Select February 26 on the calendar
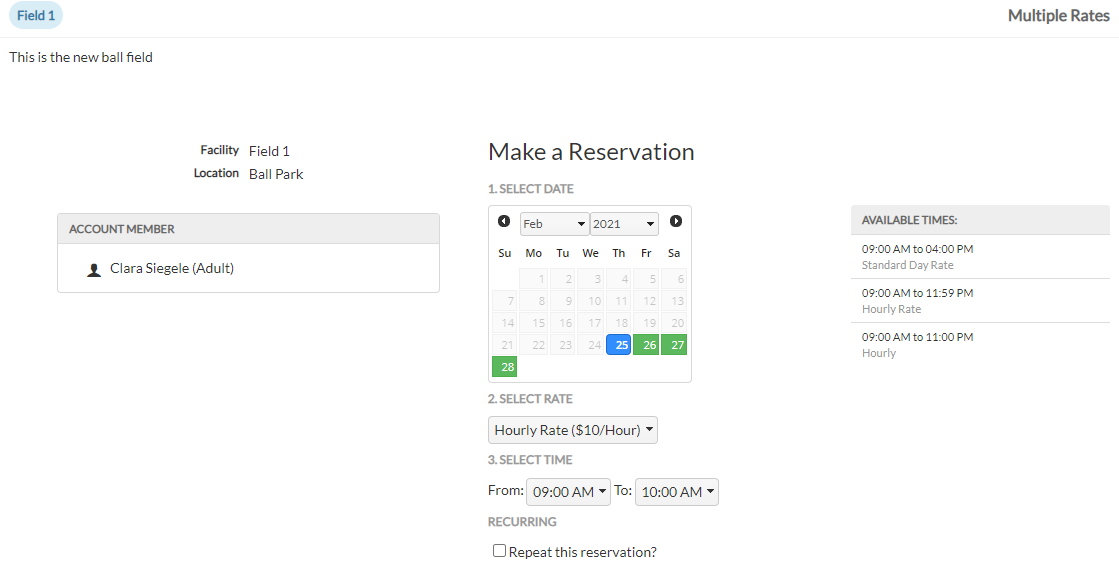The image size is (1119, 573). pos(646,345)
